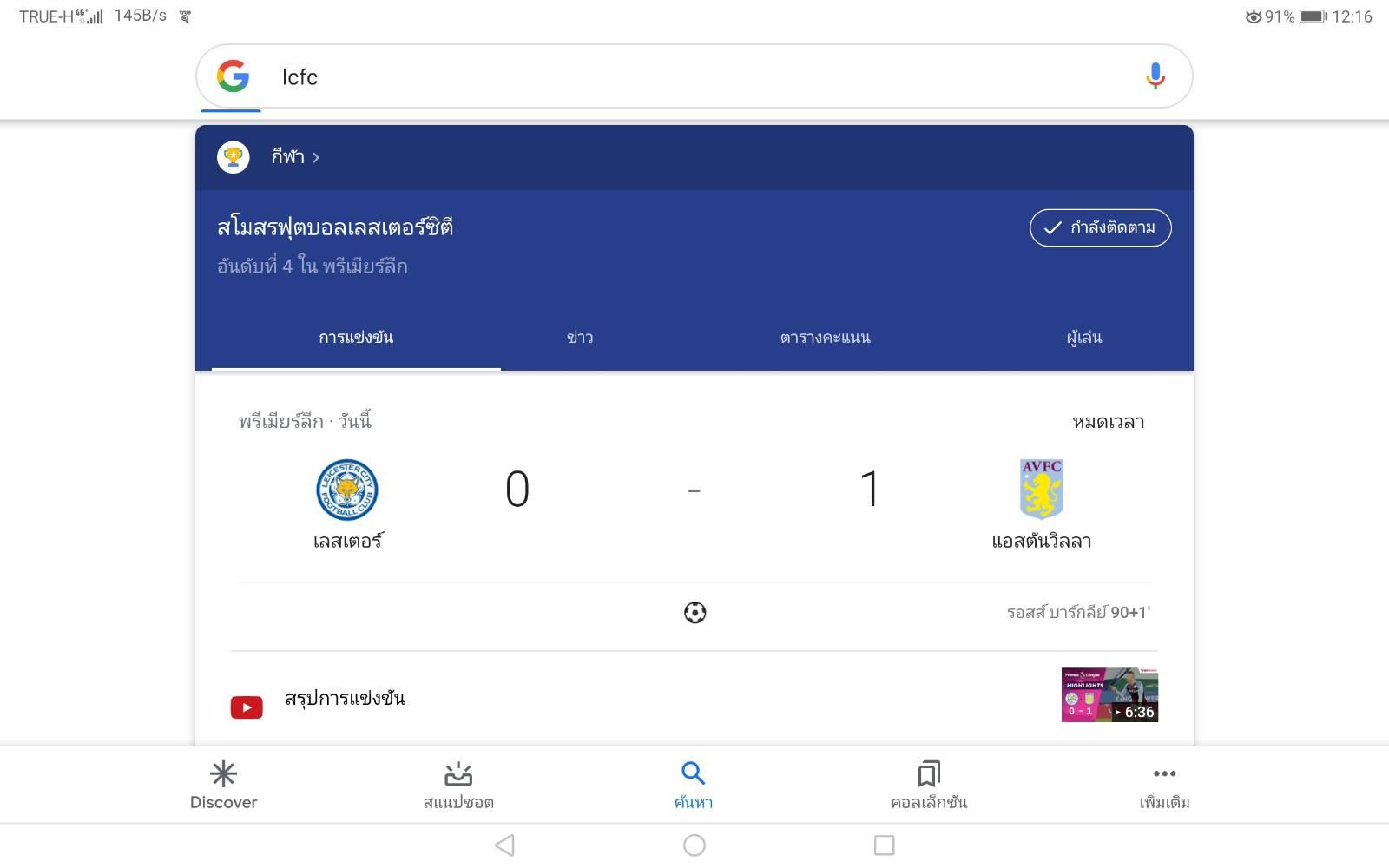Tap the battery status icon
Image resolution: width=1389 pixels, height=868 pixels.
[1313, 16]
